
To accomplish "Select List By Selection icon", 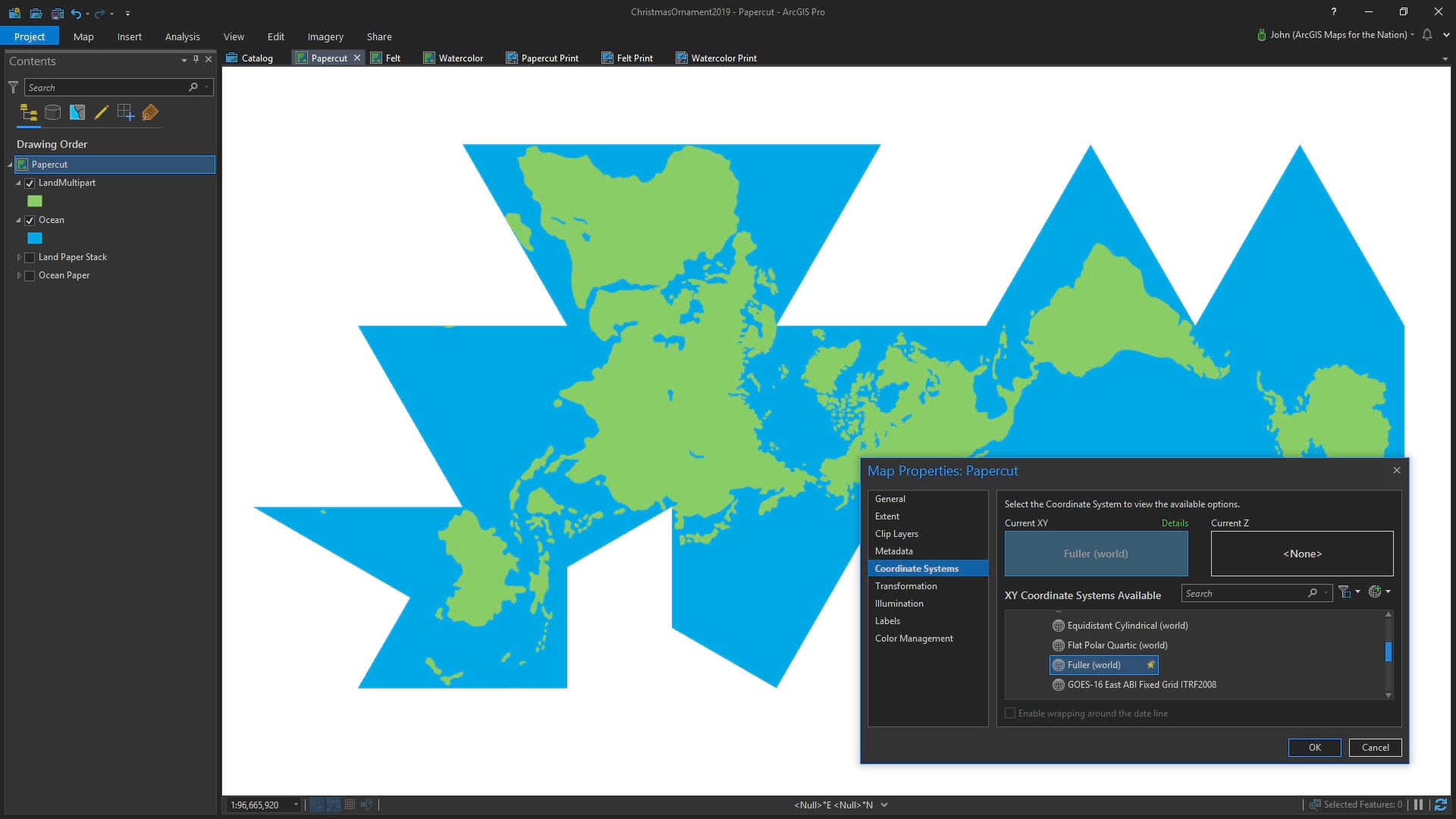I will point(77,113).
